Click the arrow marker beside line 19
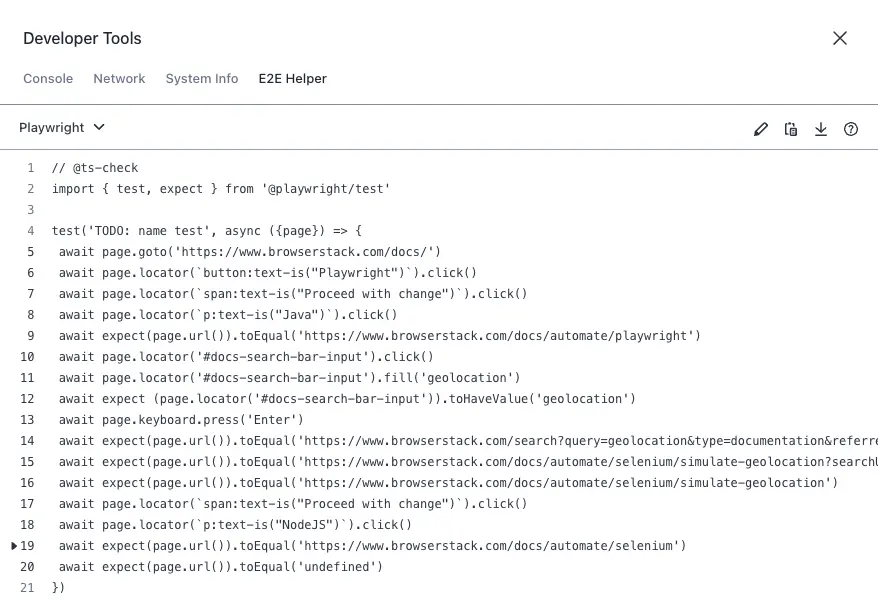Viewport: 878px width, 601px height. (x=14, y=546)
